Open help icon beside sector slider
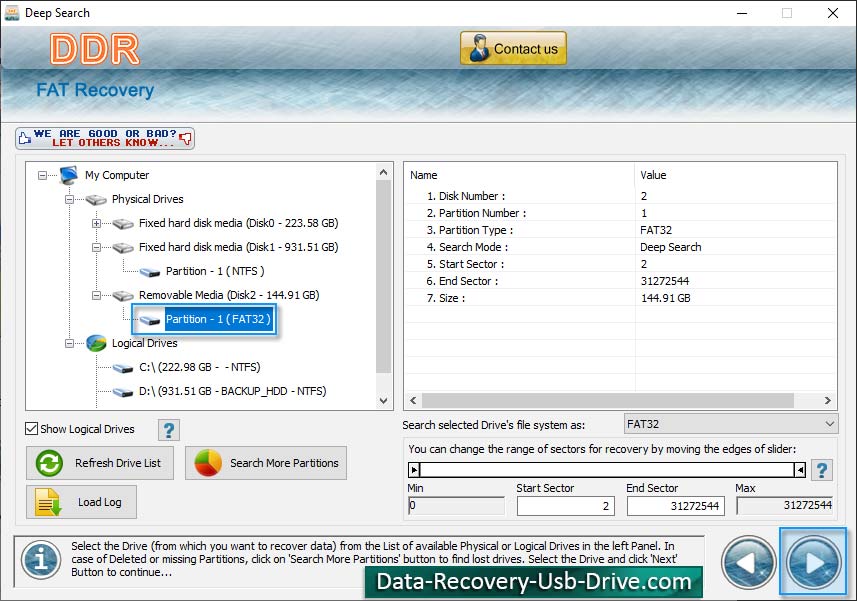This screenshot has width=857, height=601. tap(821, 470)
